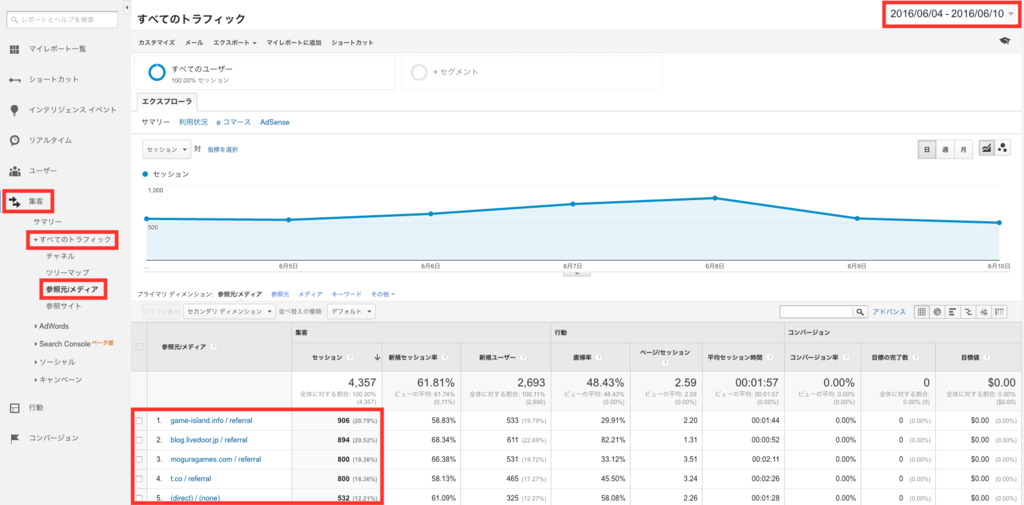Click the メール button
Image resolution: width=1024 pixels, height=505 pixels.
[x=194, y=42]
